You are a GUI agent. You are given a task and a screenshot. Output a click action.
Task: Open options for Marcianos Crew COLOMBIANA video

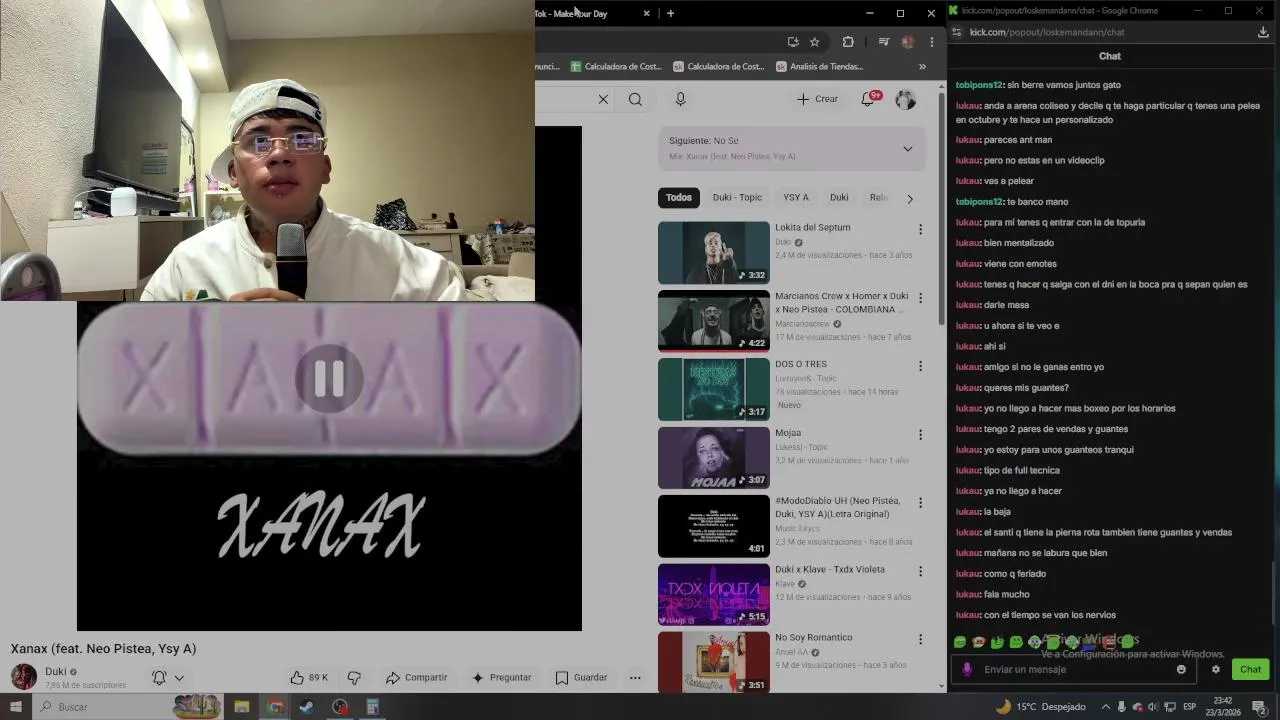(x=920, y=298)
